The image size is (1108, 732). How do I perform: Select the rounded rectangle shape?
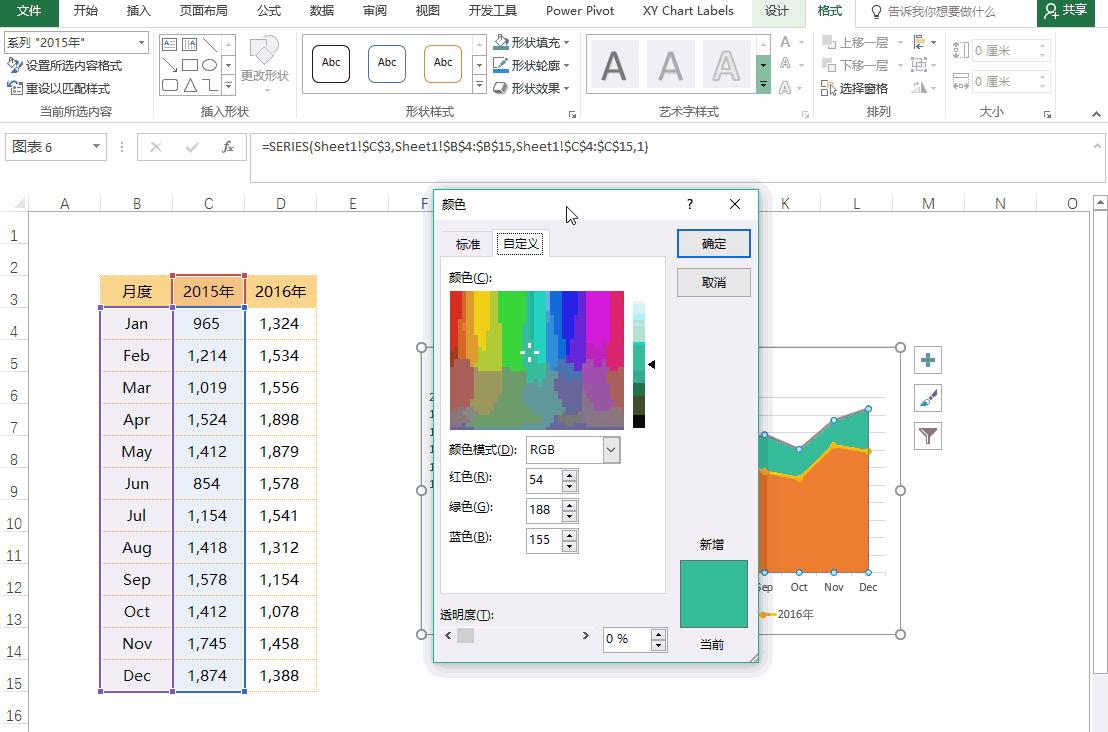[170, 85]
